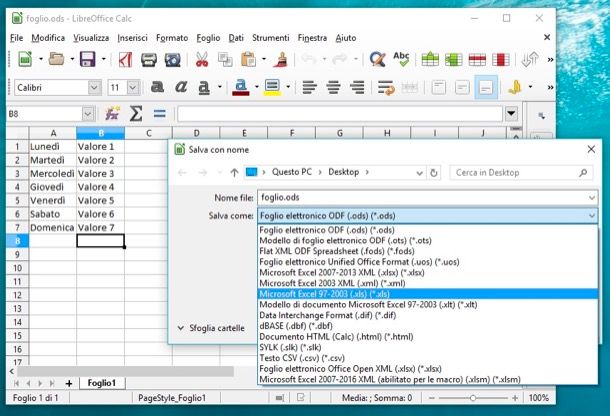This screenshot has width=610, height=416.
Task: Open the Function Wizard icon
Action: point(112,114)
